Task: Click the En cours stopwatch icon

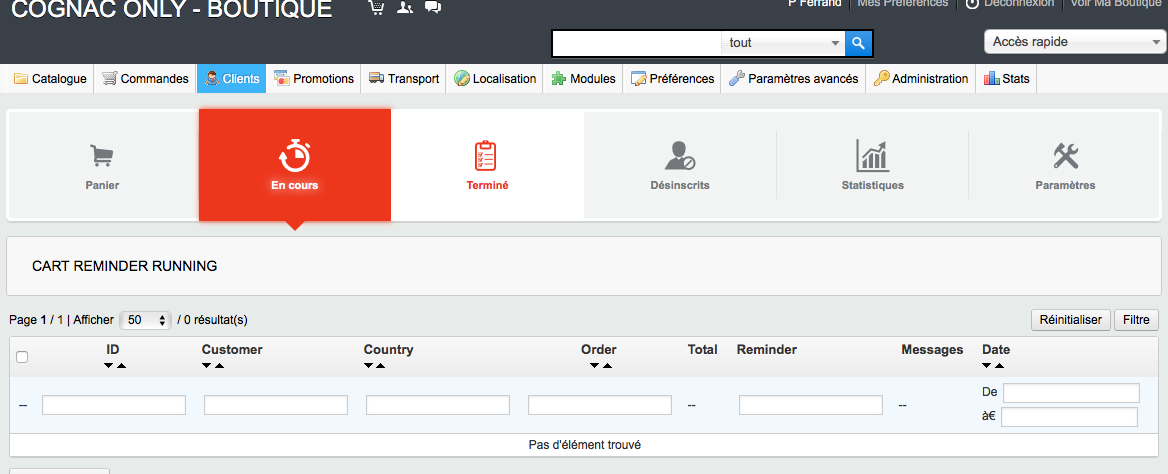Action: 294,156
